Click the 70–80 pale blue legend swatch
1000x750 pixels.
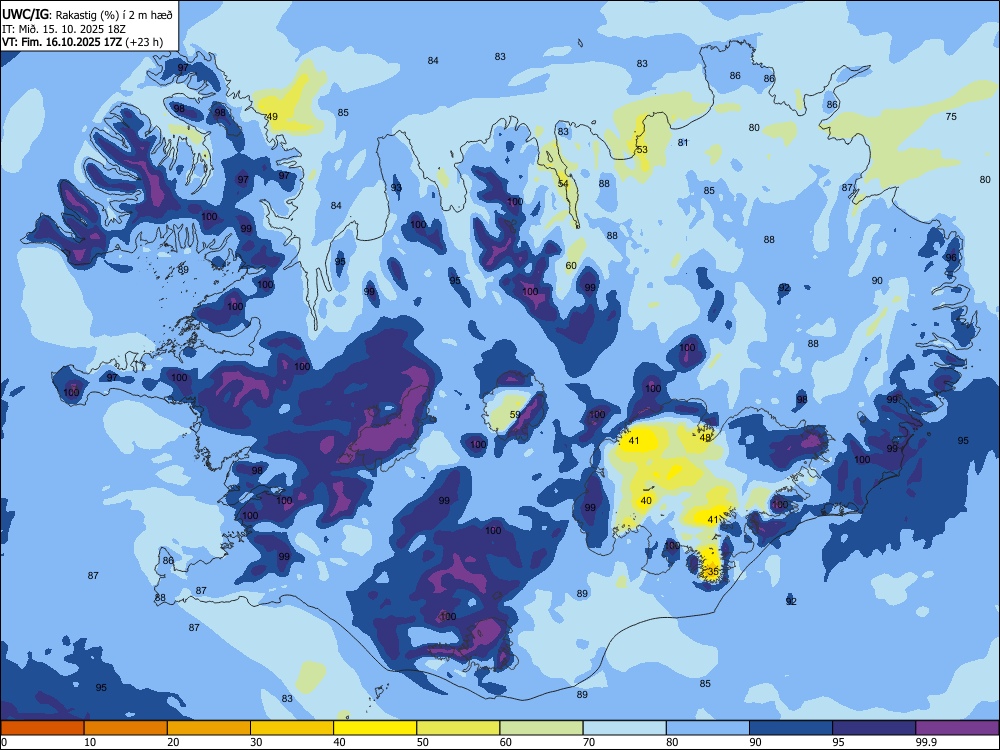coord(624,728)
